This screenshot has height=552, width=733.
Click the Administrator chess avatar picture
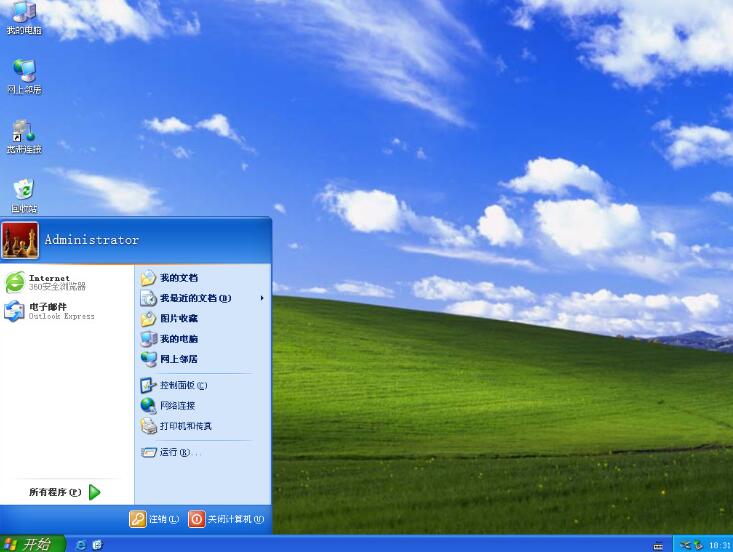click(x=20, y=240)
